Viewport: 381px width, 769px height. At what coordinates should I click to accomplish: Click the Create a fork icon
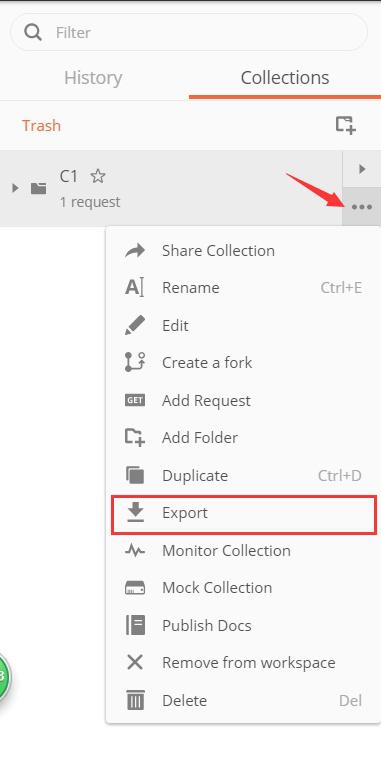click(135, 363)
